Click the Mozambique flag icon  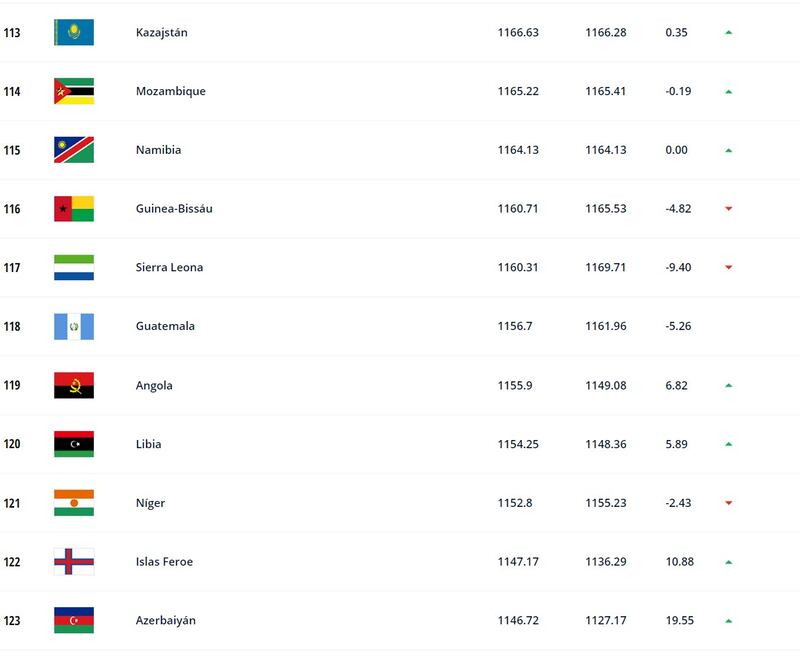(74, 91)
